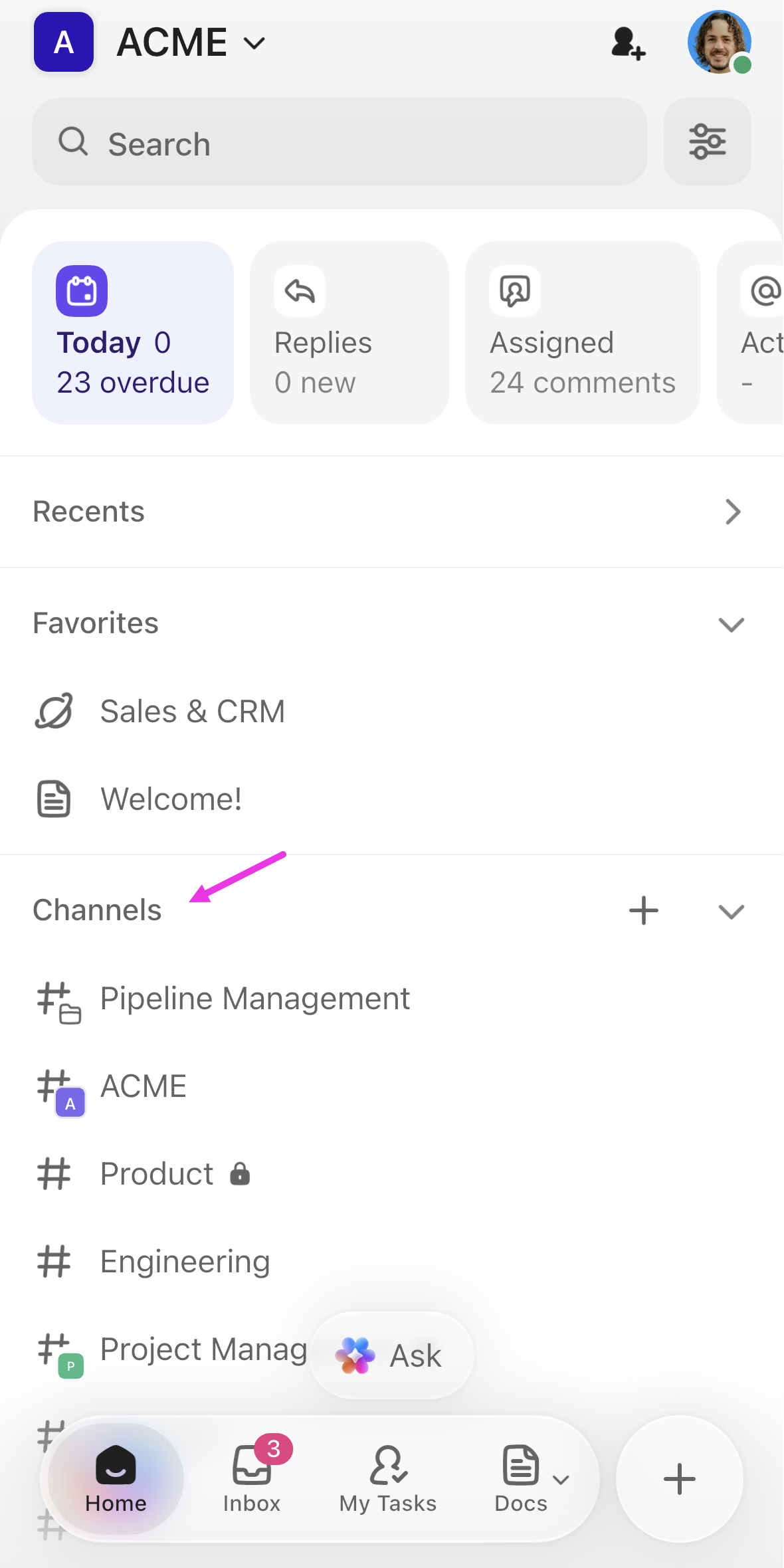784x1568 pixels.
Task: Collapse the Channels section chevron
Action: [x=731, y=911]
